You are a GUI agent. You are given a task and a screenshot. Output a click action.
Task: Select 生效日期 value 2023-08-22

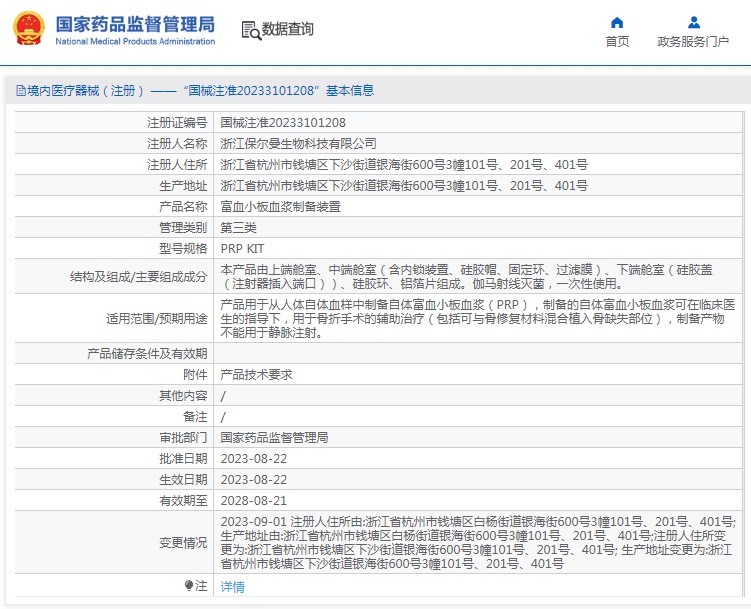(253, 480)
